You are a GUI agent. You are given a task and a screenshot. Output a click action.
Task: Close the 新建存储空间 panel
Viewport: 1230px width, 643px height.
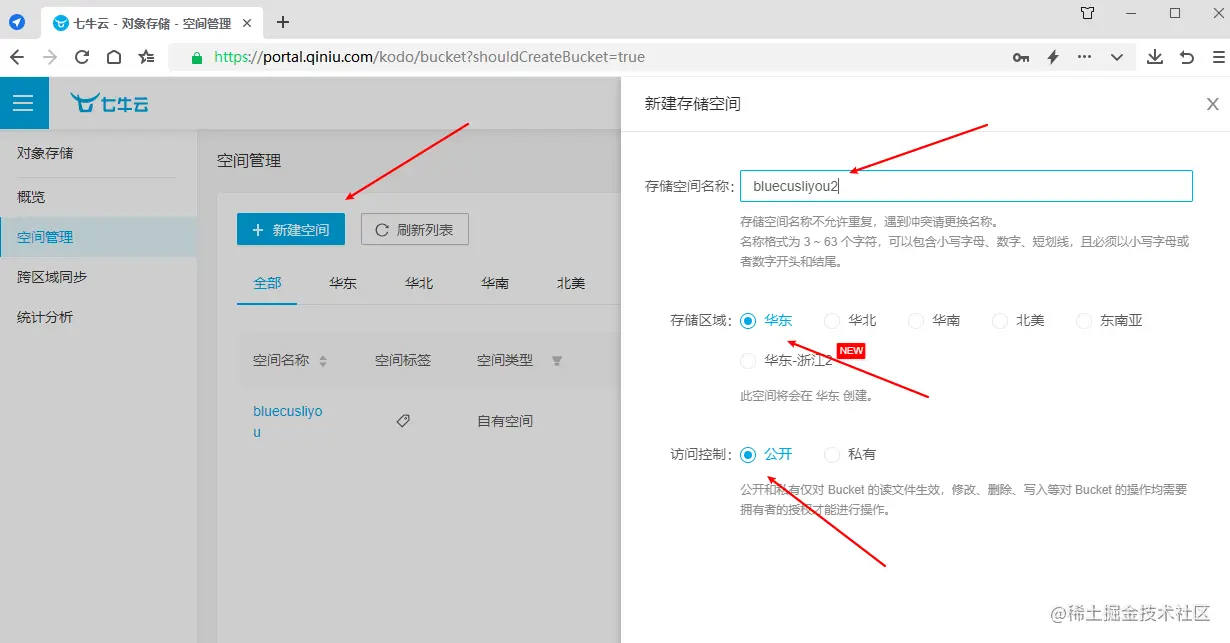(1212, 104)
